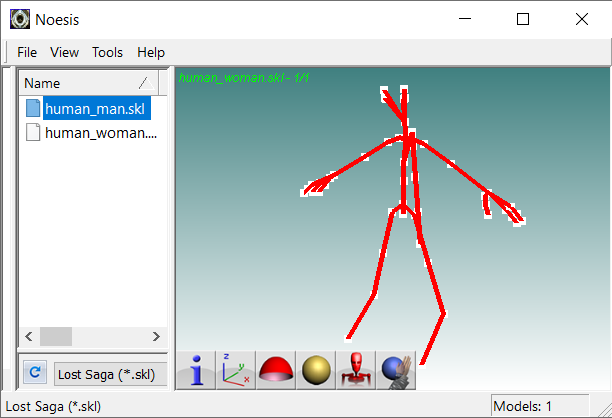Toggle the red robot skeleton icon
Image resolution: width=612 pixels, height=418 pixels.
pos(356,371)
